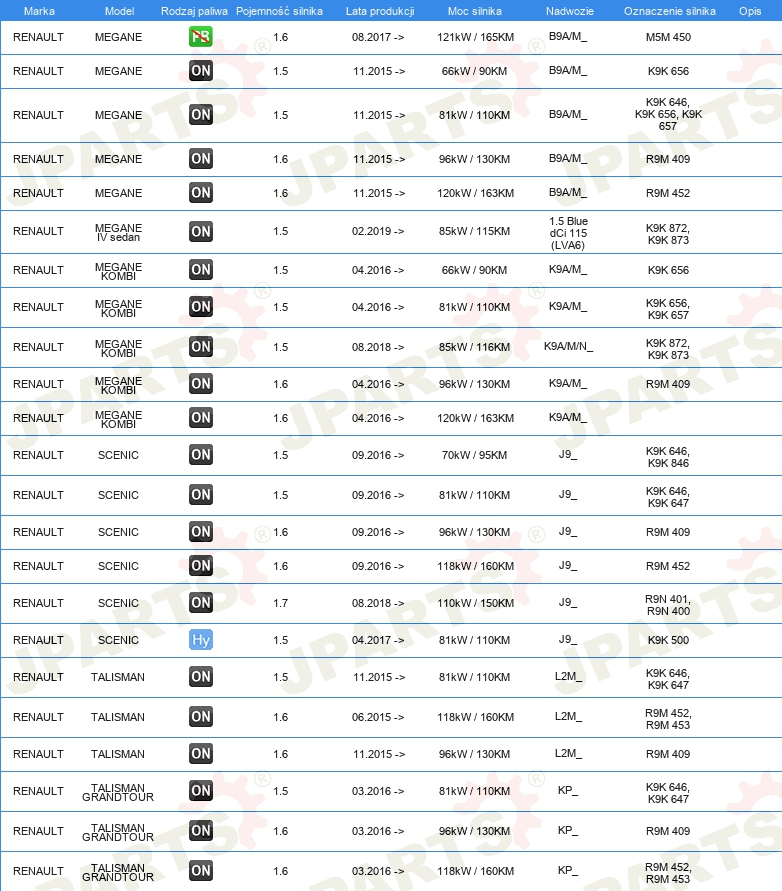Select engine codes K9K 646, K9K 846
The image size is (782, 891).
(668, 457)
